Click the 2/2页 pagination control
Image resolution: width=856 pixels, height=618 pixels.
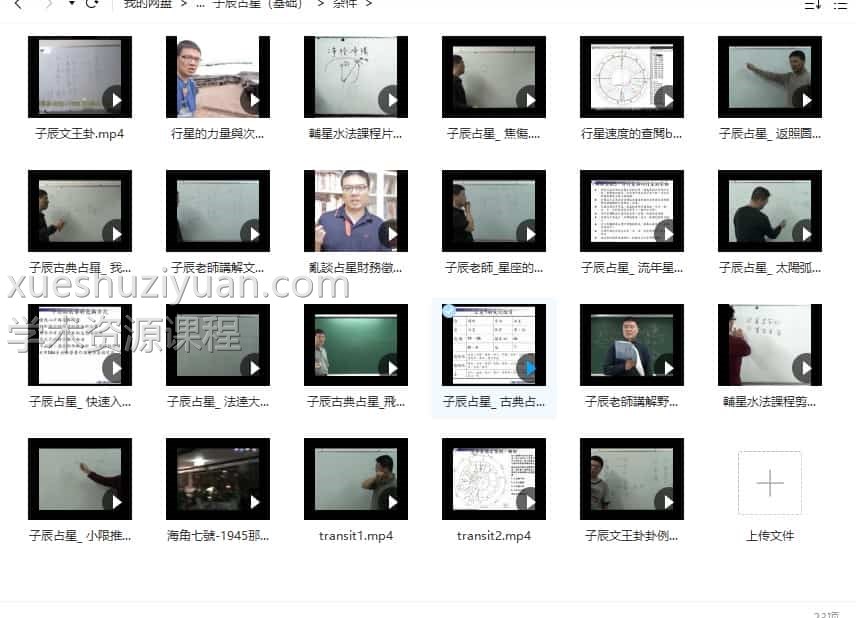(x=823, y=613)
